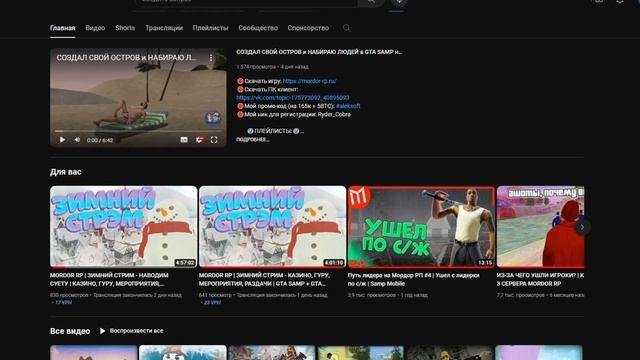Open the СОЗДАЛ СВОЙ ОСТРОВ video title
640x360 pixels.
point(319,52)
